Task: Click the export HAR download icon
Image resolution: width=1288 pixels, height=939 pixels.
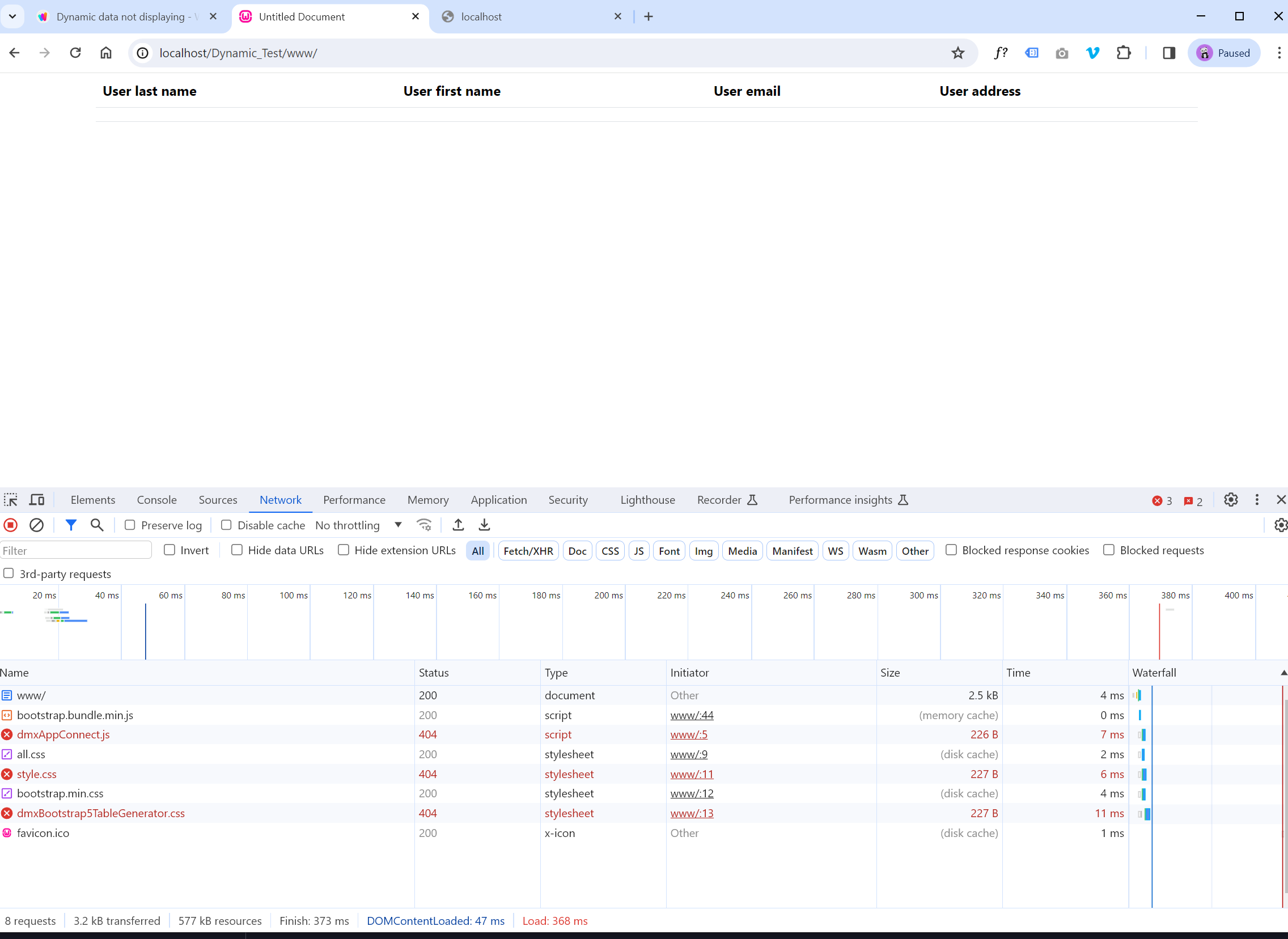Action: 484,525
